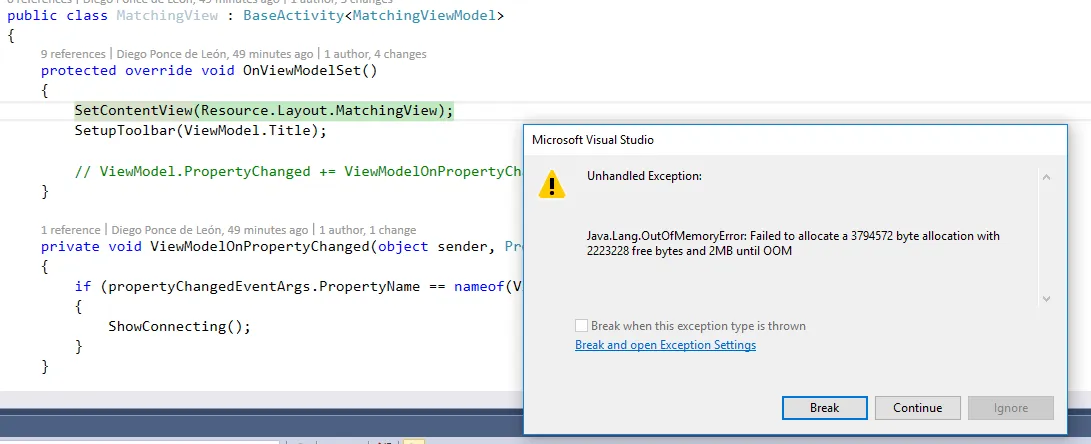This screenshot has height=444, width=1091.
Task: Click Continue to resume execution
Action: coord(918,408)
